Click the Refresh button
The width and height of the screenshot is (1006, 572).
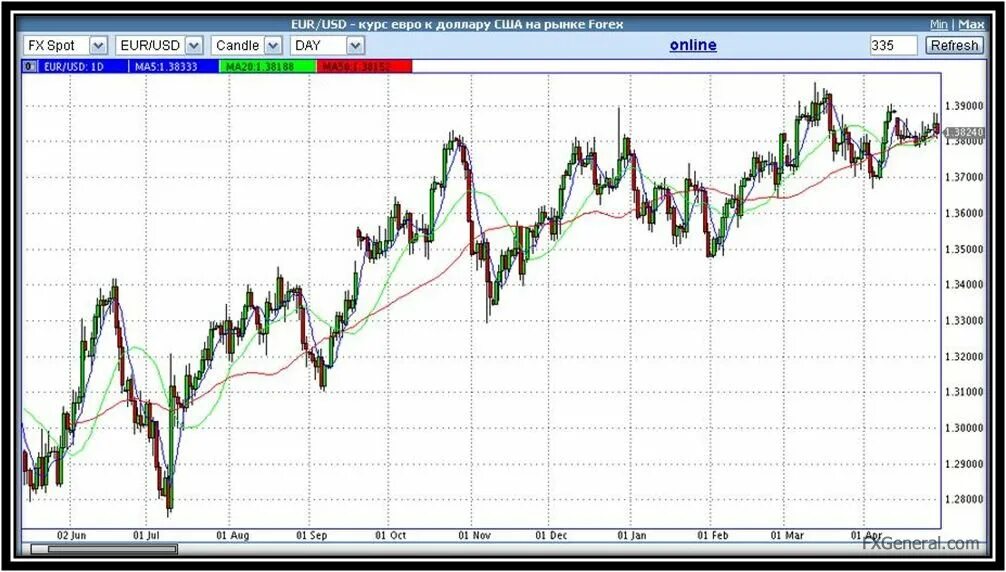pos(955,46)
